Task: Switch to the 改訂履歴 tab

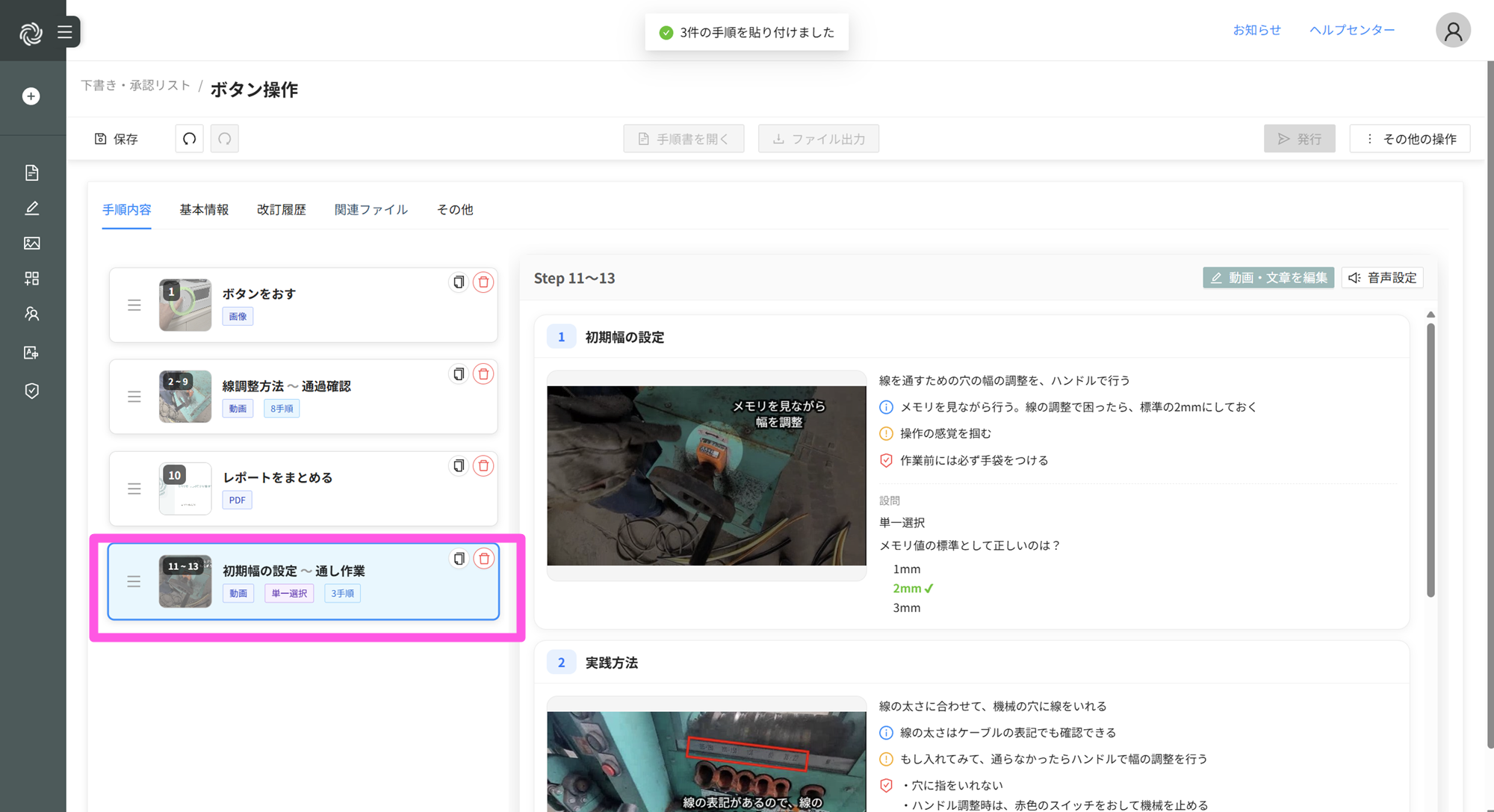Action: (282, 210)
